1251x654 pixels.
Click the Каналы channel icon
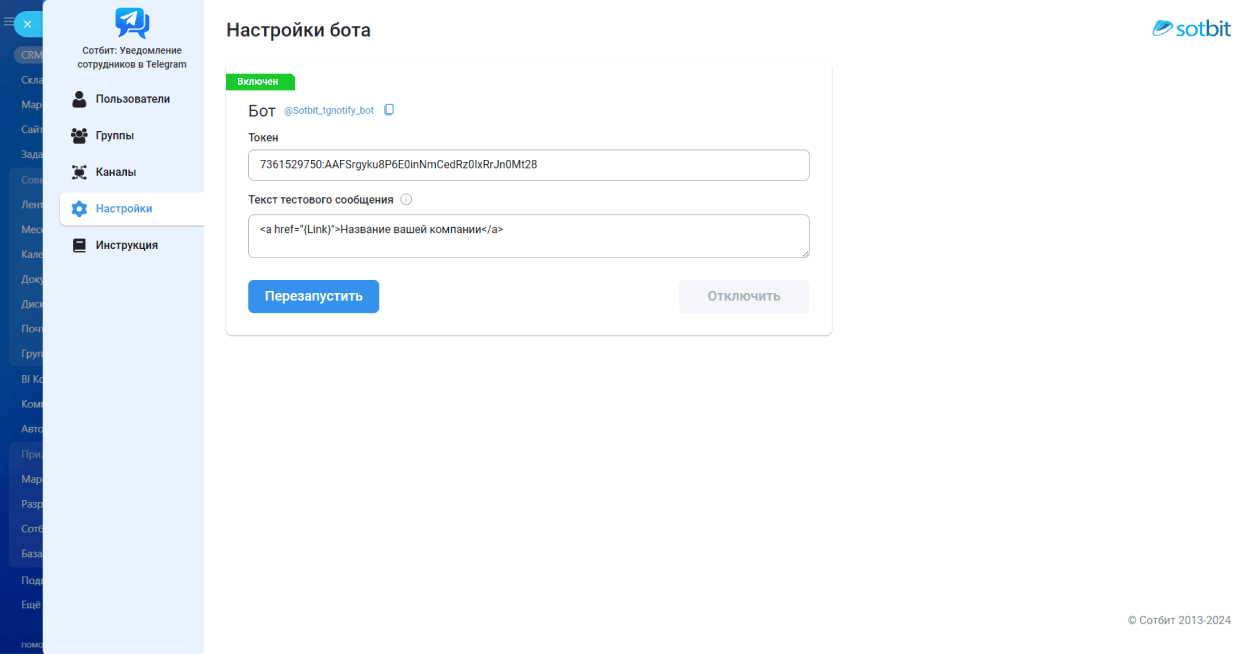click(x=80, y=172)
